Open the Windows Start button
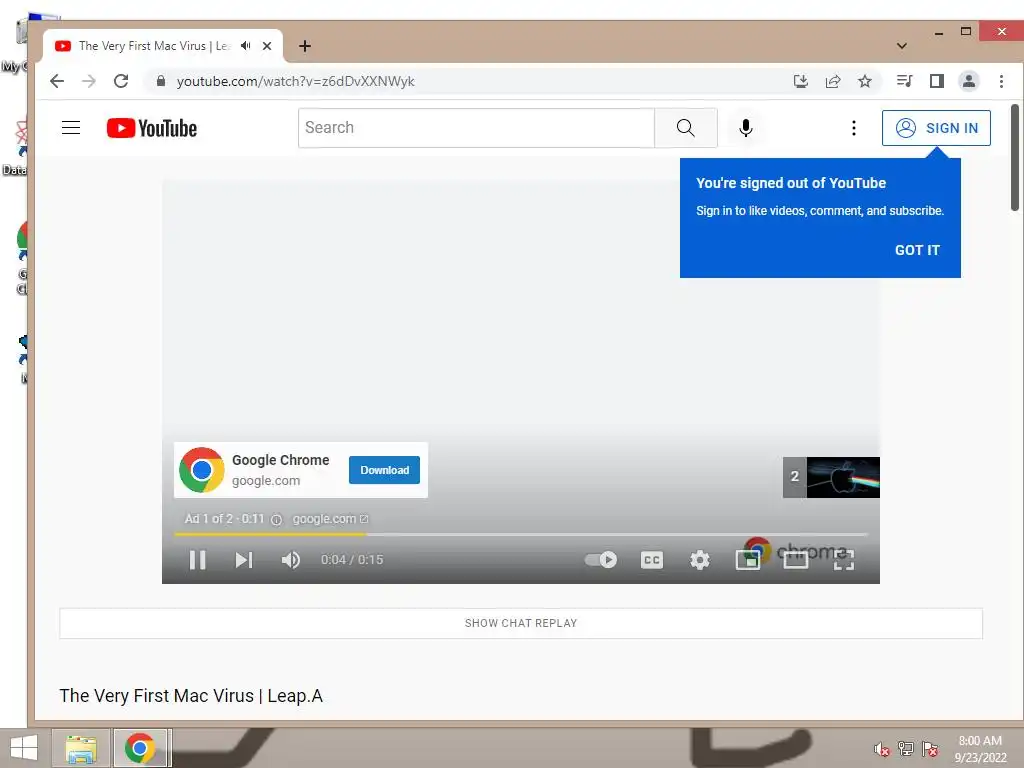The height and width of the screenshot is (768, 1024). tap(24, 748)
